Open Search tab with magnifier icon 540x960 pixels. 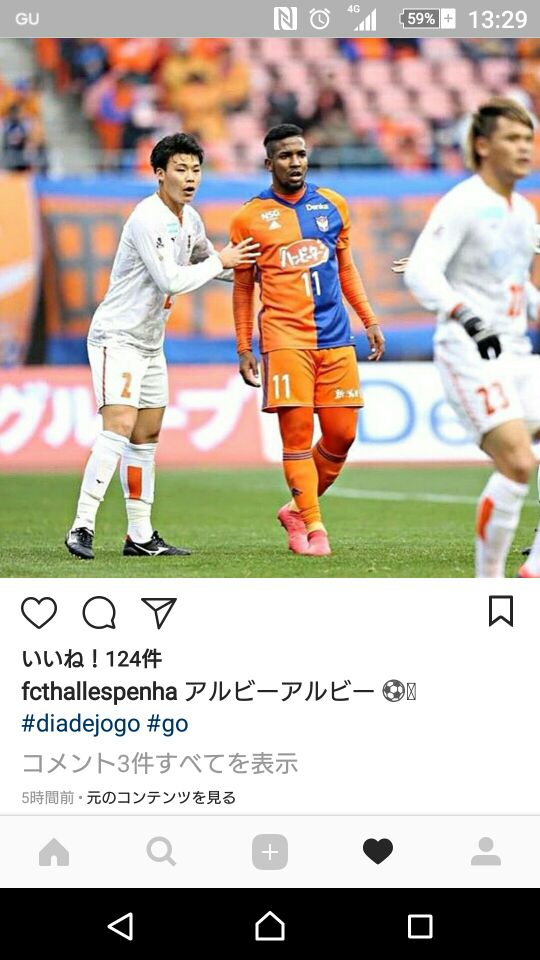click(162, 852)
